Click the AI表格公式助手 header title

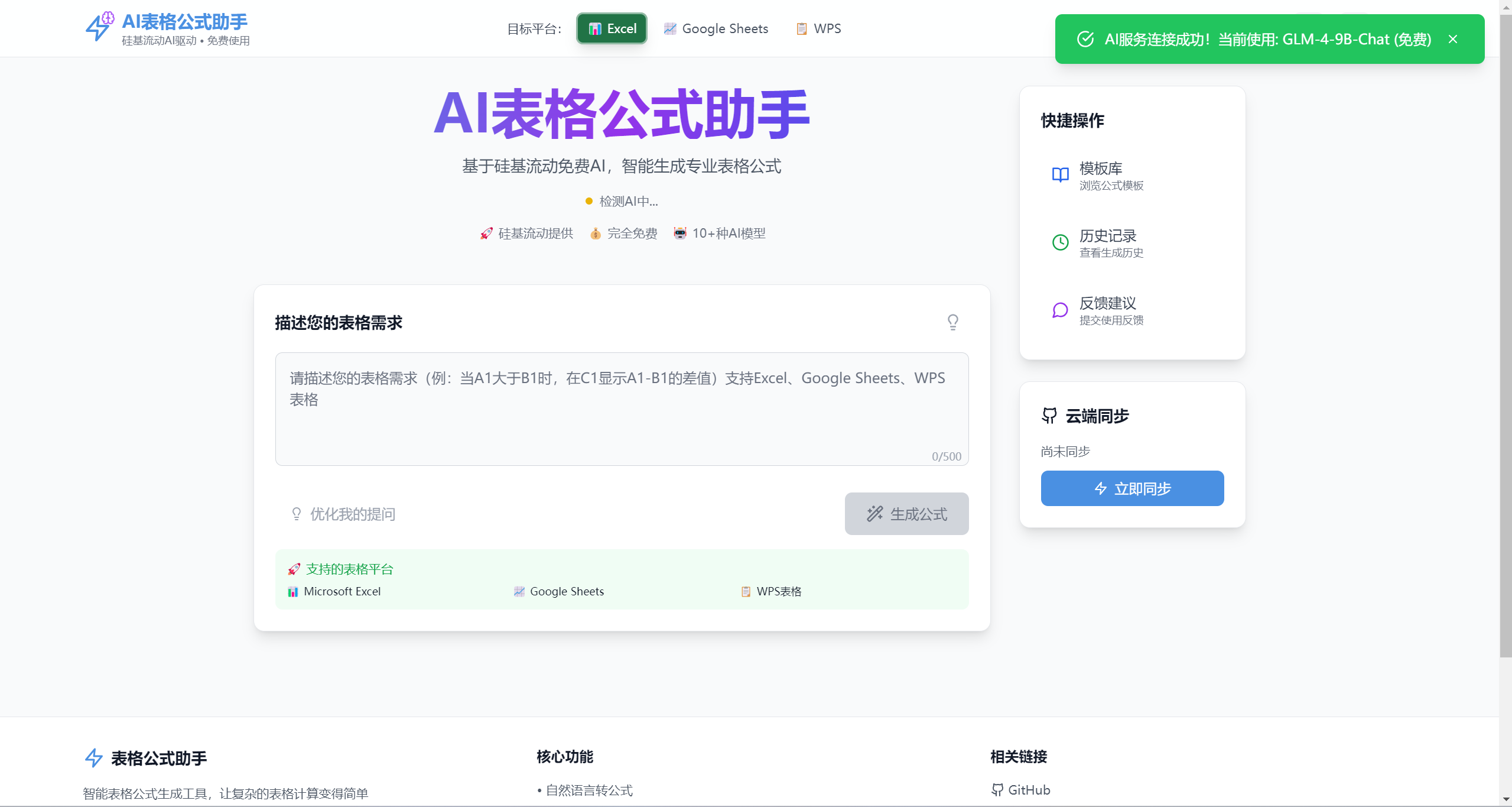click(x=184, y=22)
